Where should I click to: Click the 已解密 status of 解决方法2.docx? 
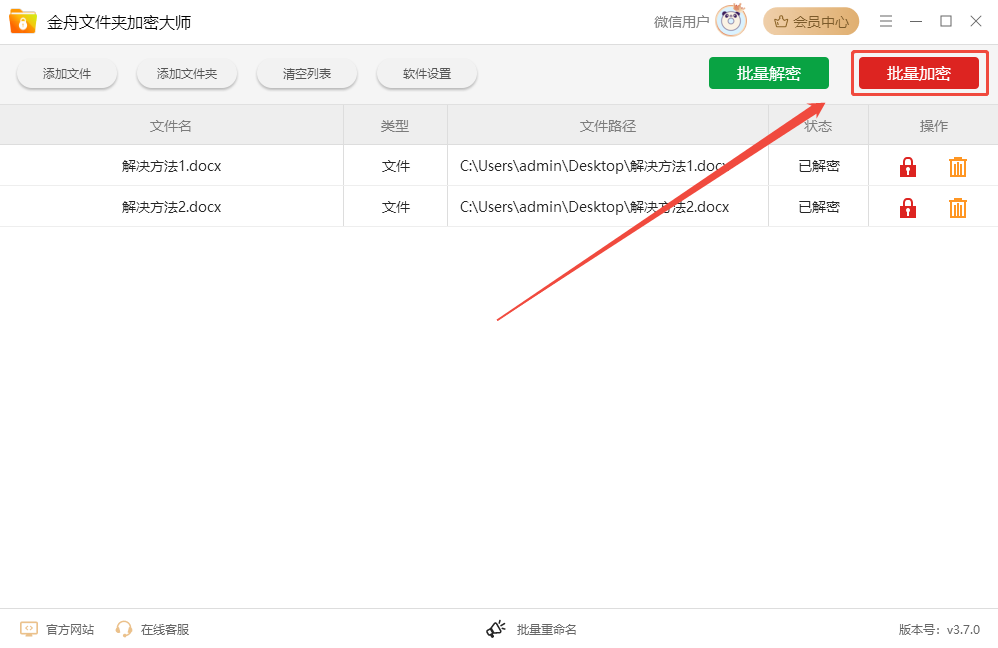tap(819, 207)
